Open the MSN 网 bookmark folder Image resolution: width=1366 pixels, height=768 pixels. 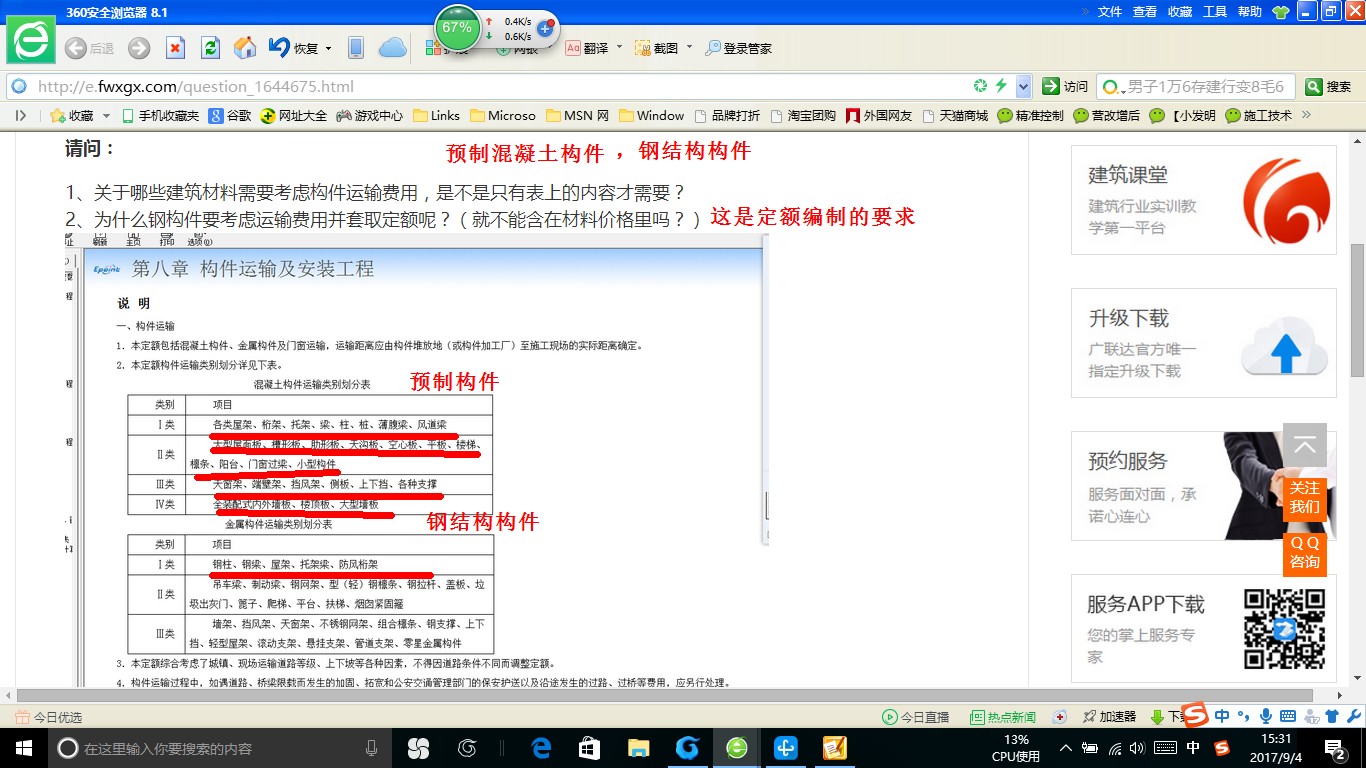coord(577,115)
